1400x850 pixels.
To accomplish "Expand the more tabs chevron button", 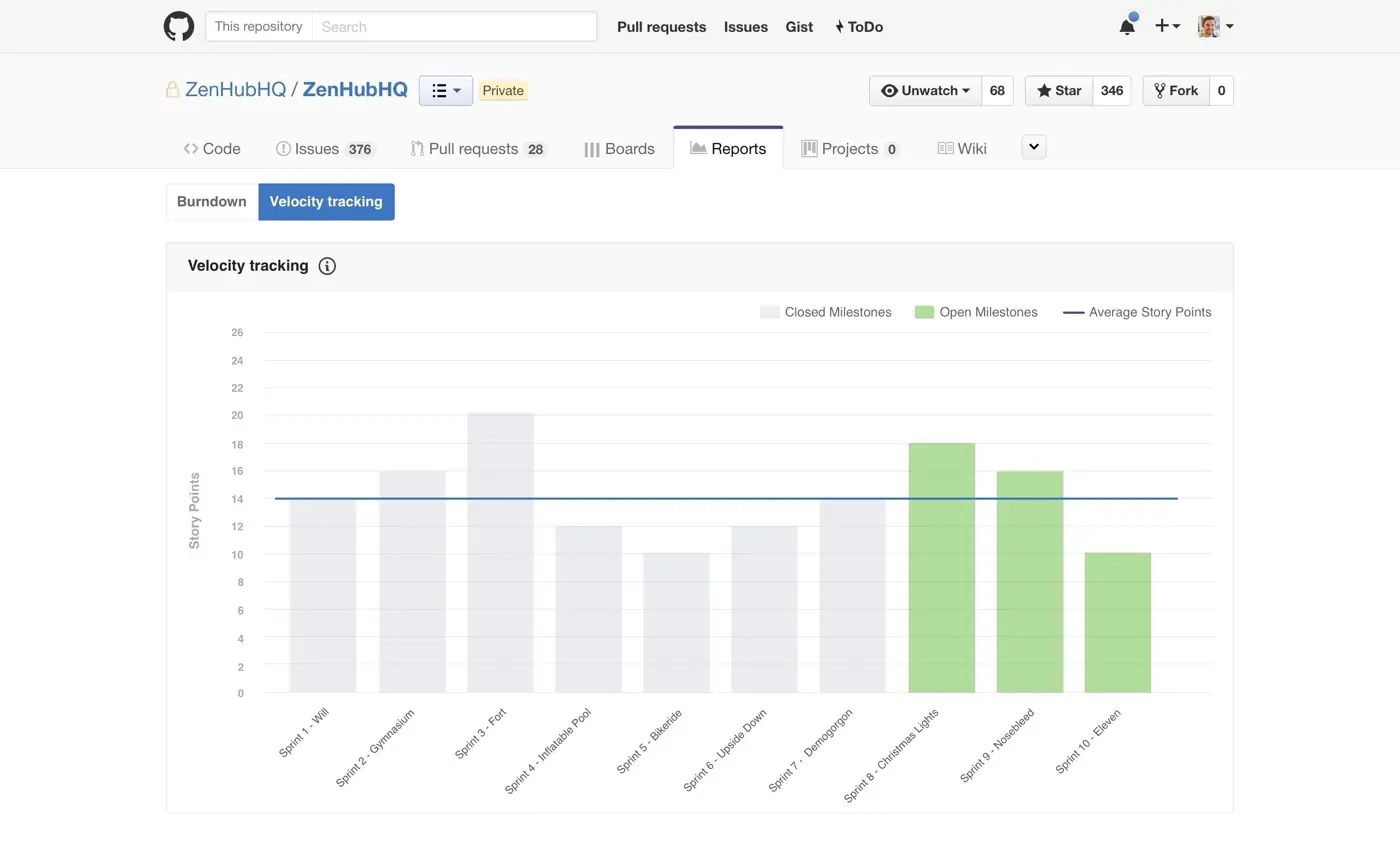I will tap(1034, 147).
